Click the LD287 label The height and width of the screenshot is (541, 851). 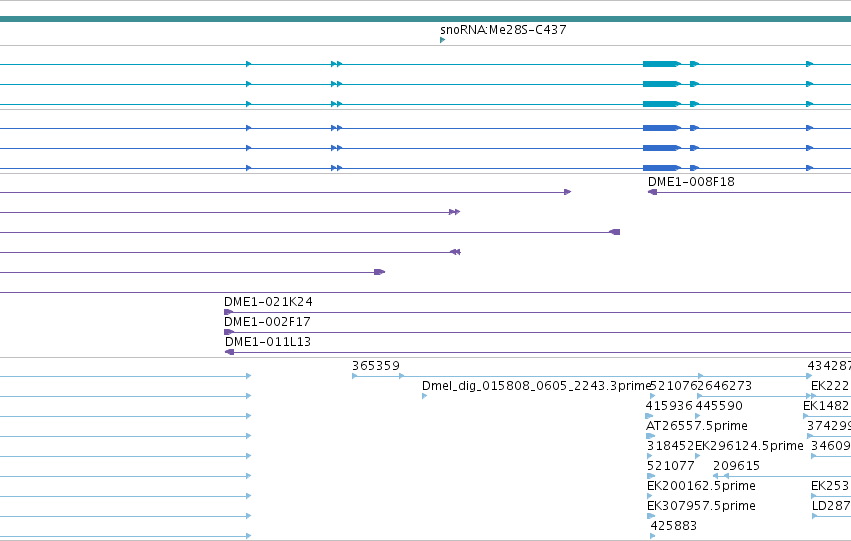pos(831,506)
